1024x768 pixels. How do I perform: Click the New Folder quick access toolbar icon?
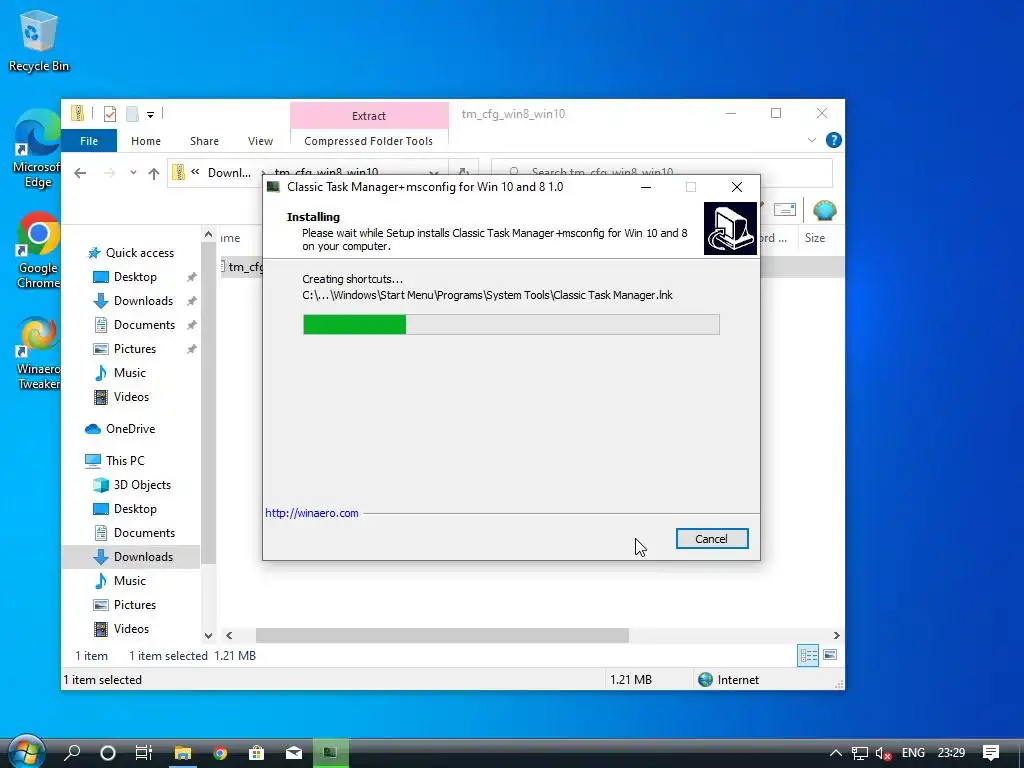[132, 114]
